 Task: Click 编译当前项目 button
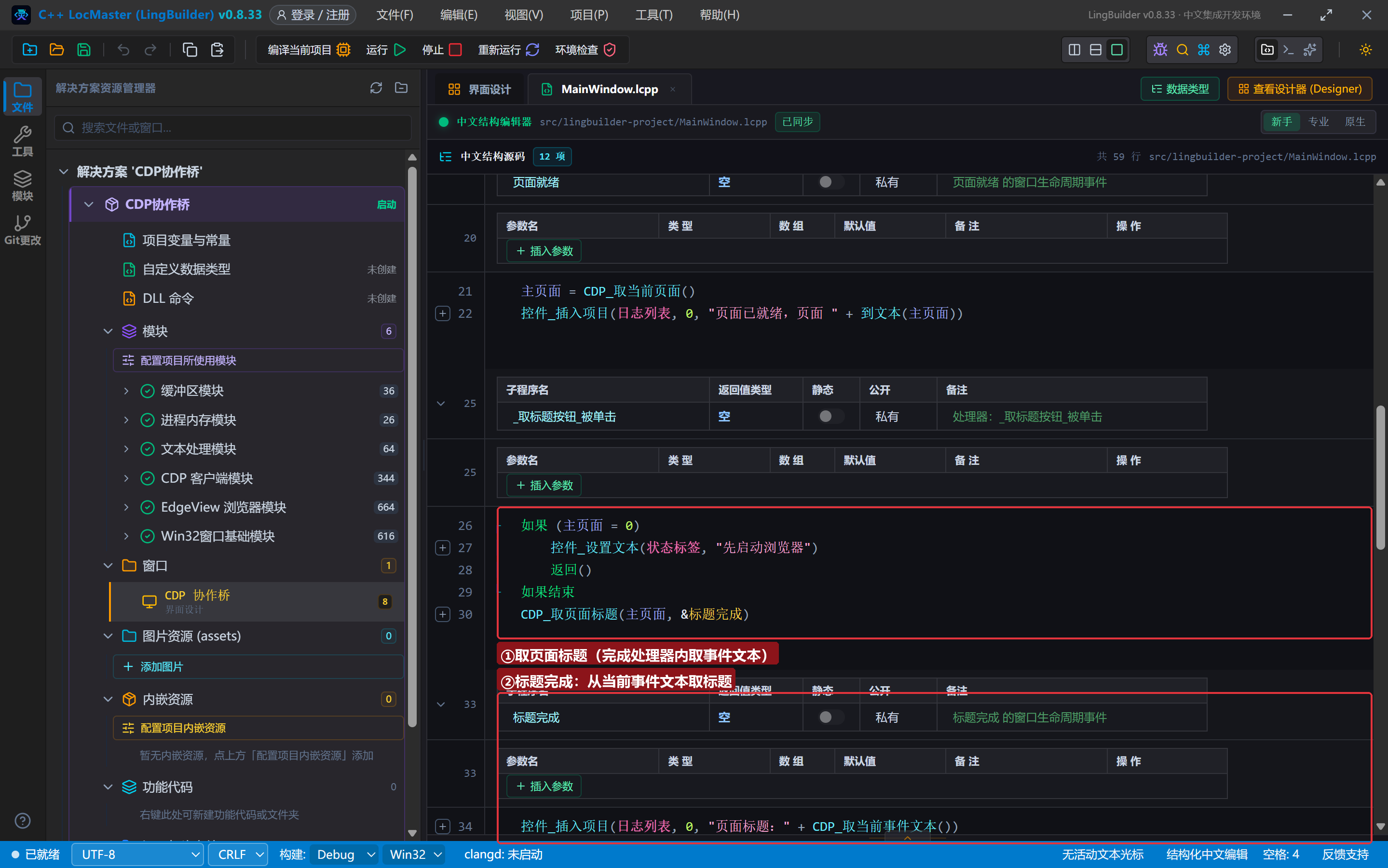[x=309, y=50]
